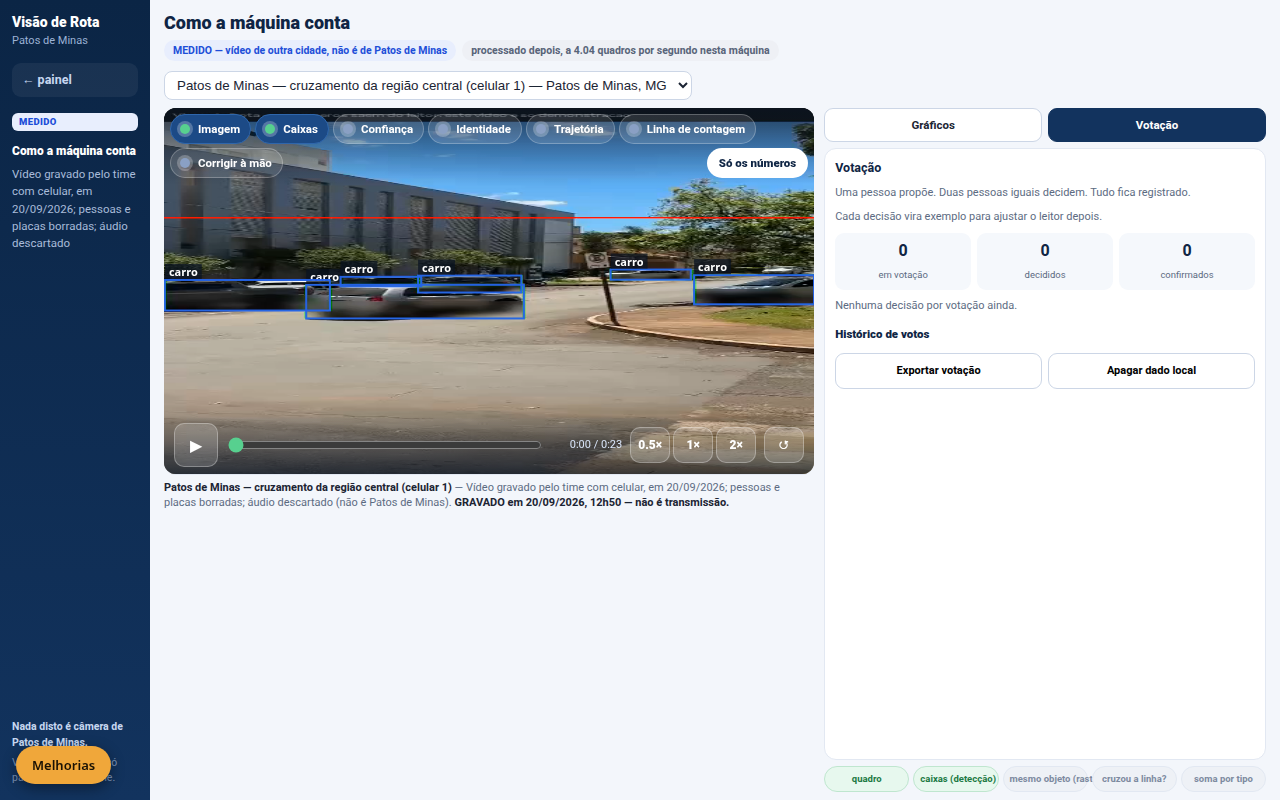Click the Visão de Rota app title
This screenshot has height=800, width=1280.
click(56, 22)
